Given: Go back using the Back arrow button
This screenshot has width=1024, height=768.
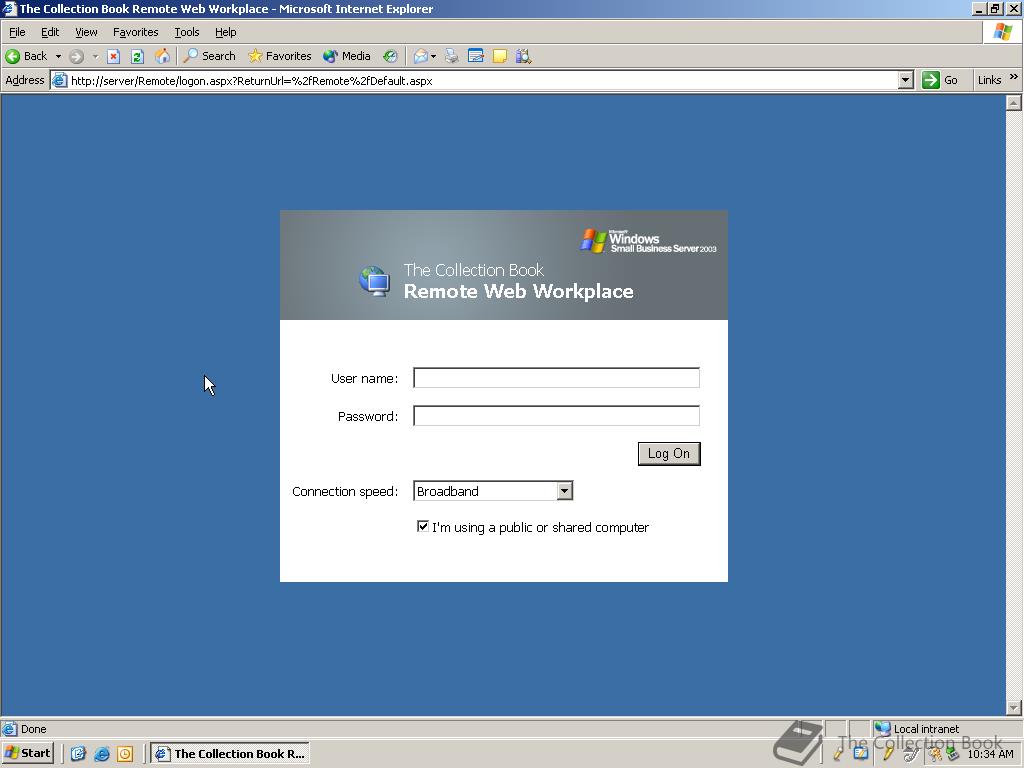Looking at the screenshot, I should click(27, 56).
